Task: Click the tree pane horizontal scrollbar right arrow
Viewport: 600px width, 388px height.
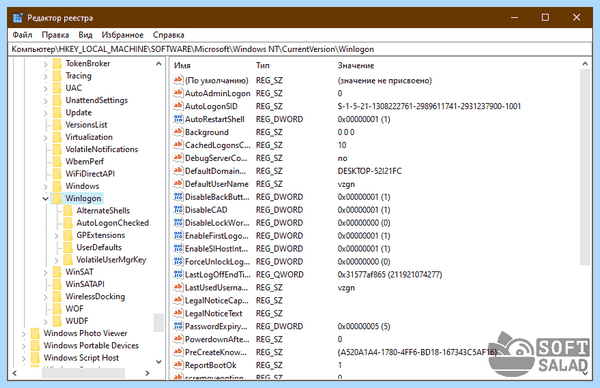Action: (x=147, y=373)
